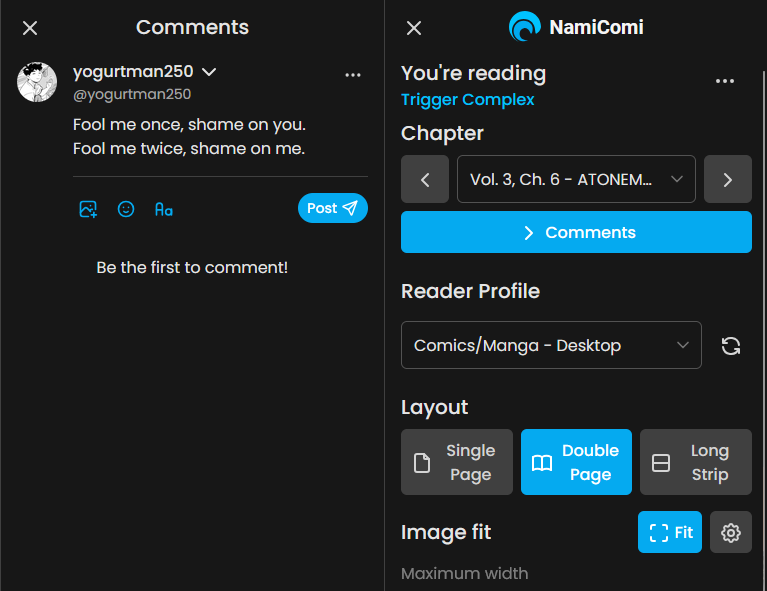Image resolution: width=767 pixels, height=591 pixels.
Task: Open the emoji picker icon
Action: tap(126, 209)
